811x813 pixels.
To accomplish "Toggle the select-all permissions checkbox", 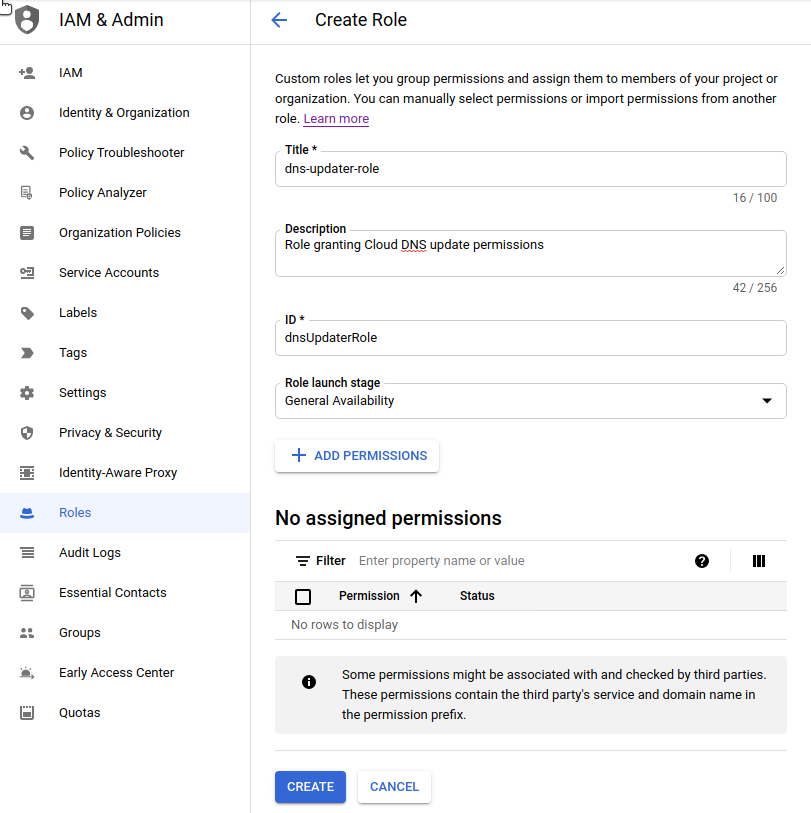I will point(304,597).
